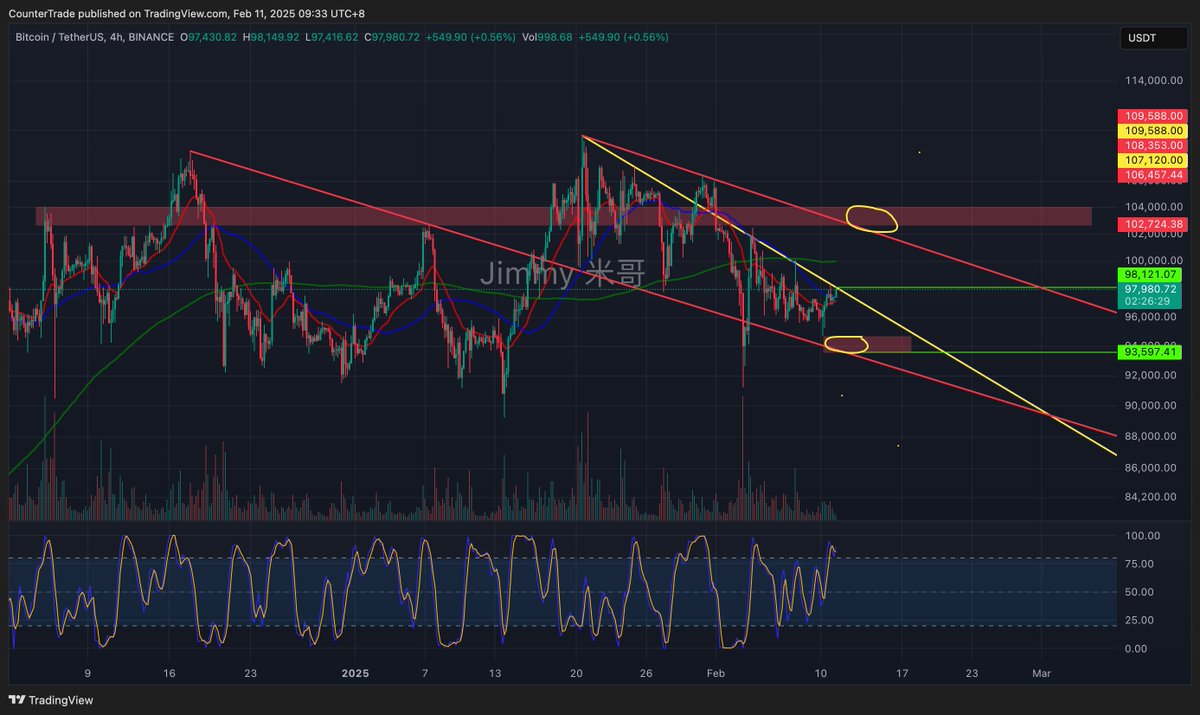
Task: Click the red 108,353.00 price label
Action: point(1155,145)
